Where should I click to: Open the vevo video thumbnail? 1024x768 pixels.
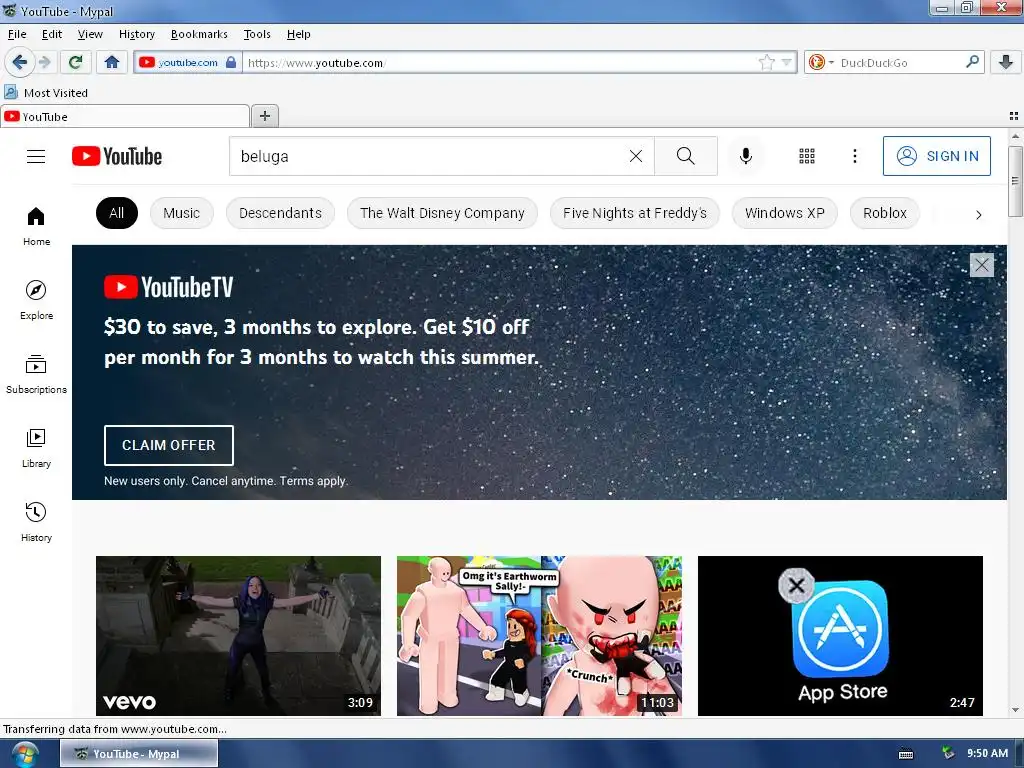238,636
